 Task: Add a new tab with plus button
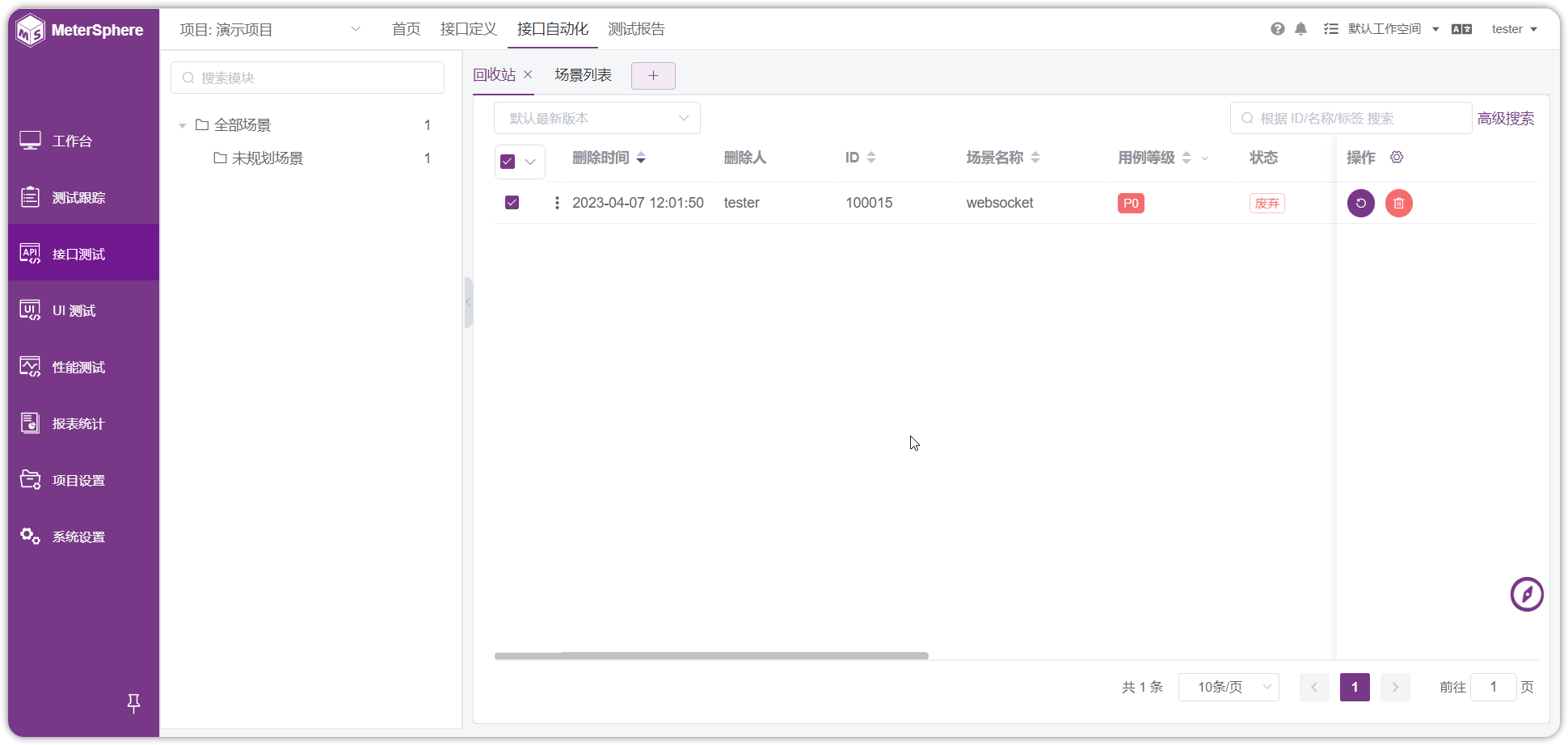[653, 76]
